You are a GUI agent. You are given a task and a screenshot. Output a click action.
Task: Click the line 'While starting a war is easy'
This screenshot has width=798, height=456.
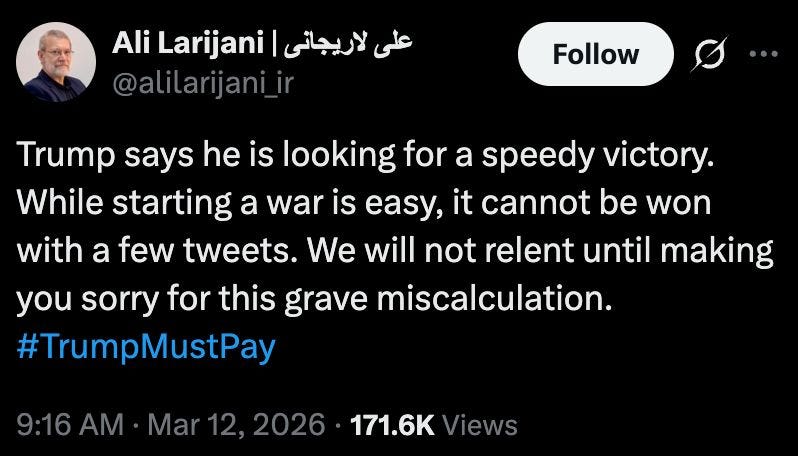pyautogui.click(x=363, y=204)
